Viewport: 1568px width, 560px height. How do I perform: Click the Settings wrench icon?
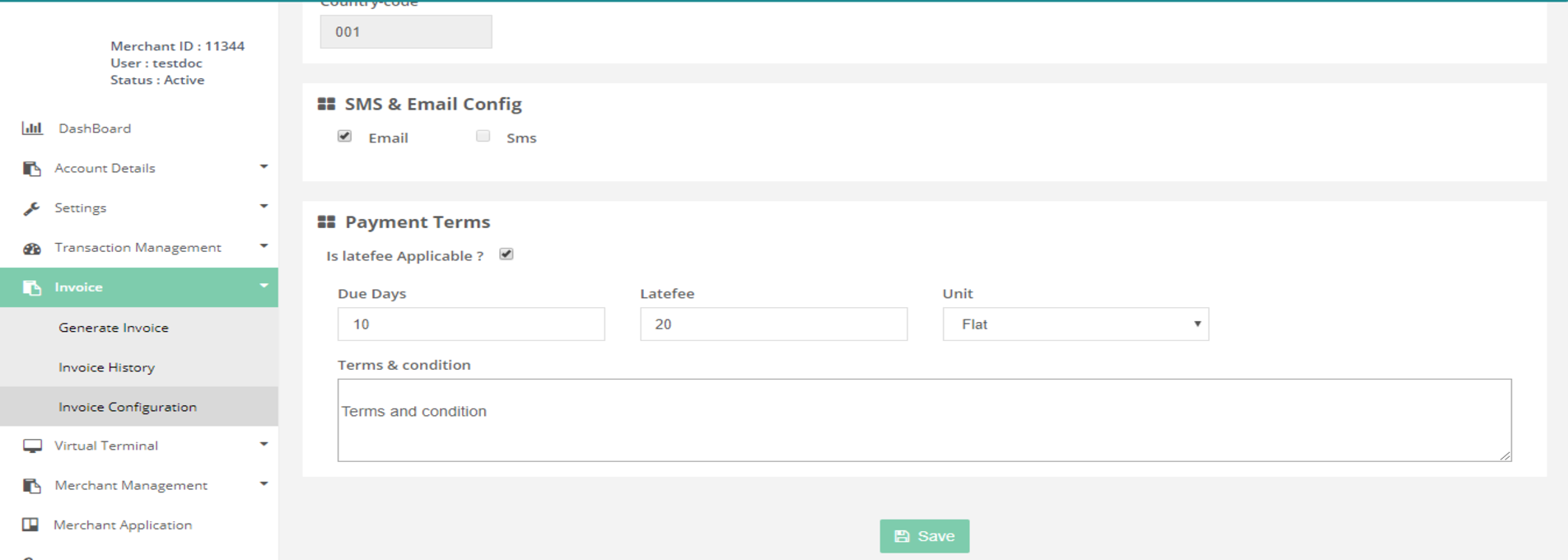[x=32, y=208]
